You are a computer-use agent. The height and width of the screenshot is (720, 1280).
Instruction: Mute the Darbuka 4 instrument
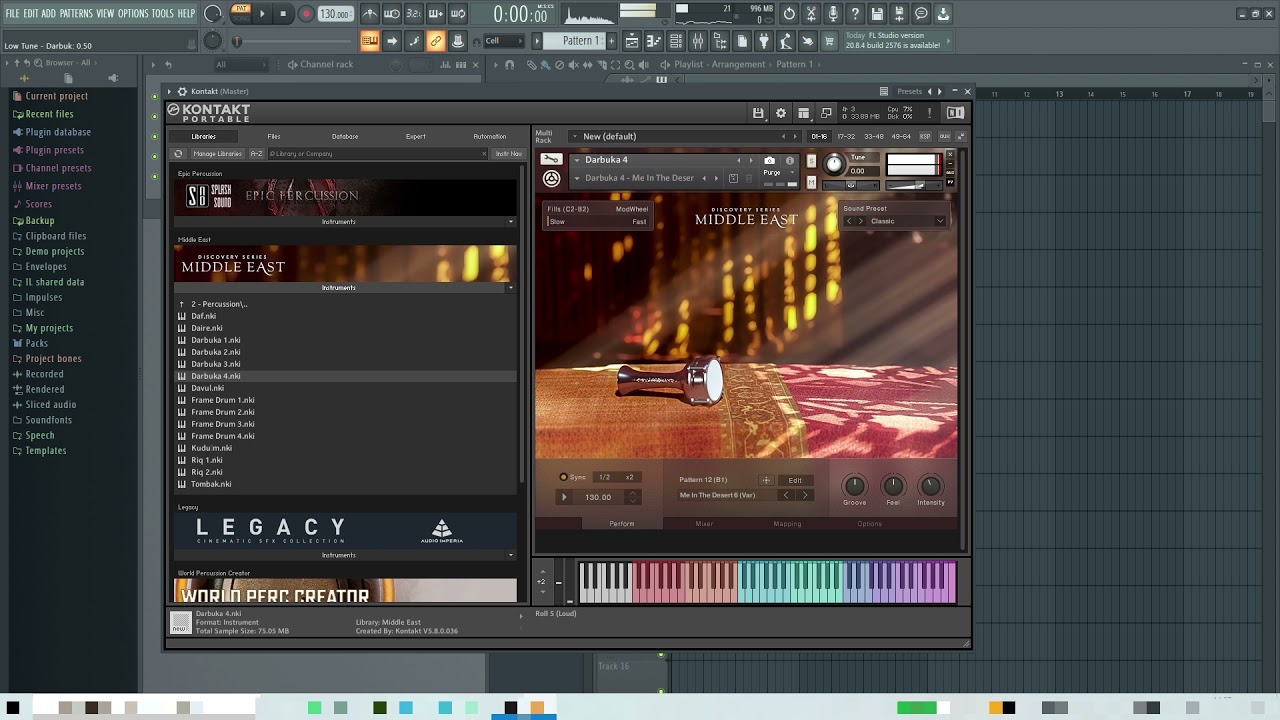pyautogui.click(x=811, y=181)
